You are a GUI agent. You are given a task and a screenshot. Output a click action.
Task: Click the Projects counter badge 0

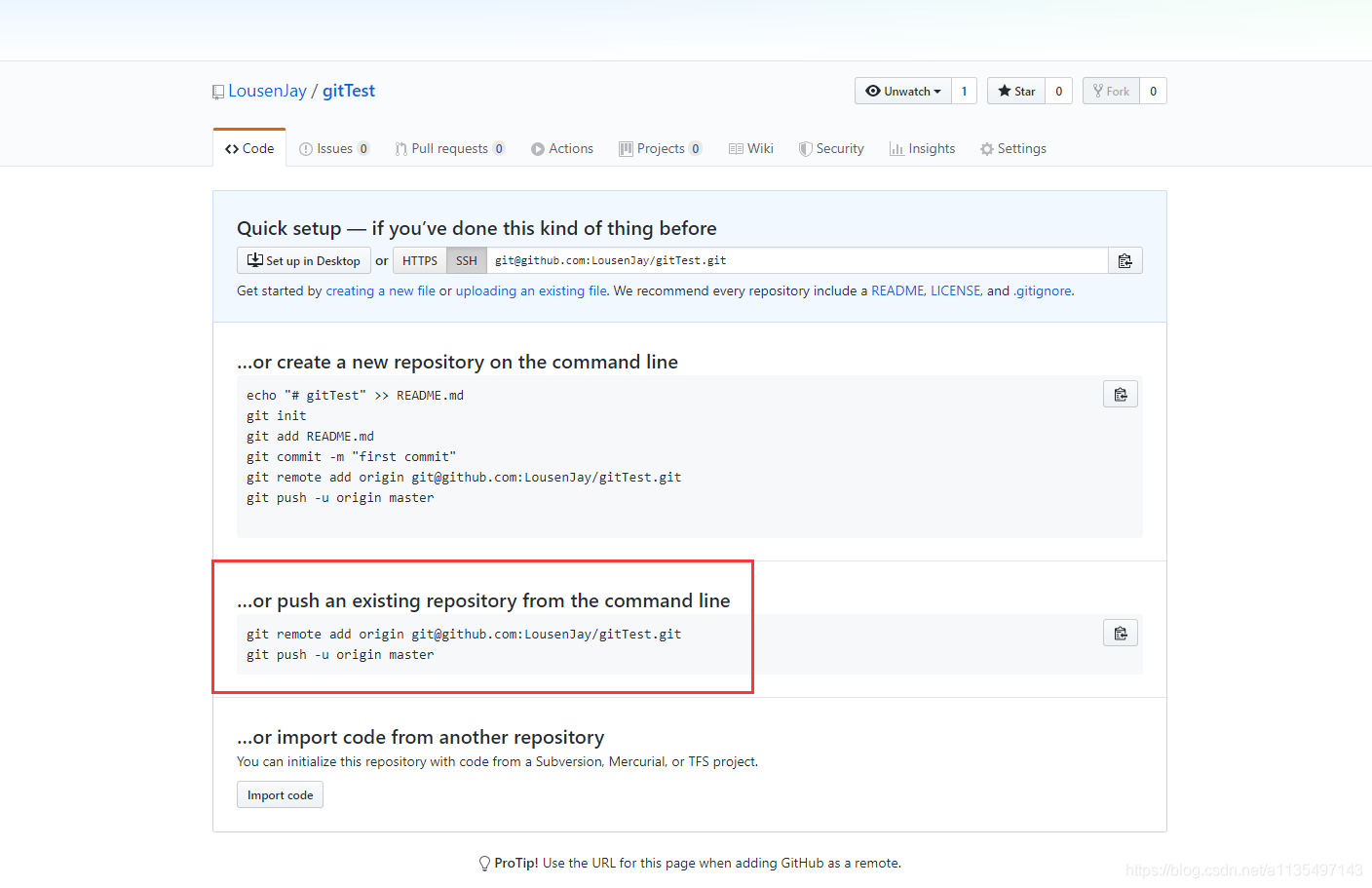(x=696, y=148)
